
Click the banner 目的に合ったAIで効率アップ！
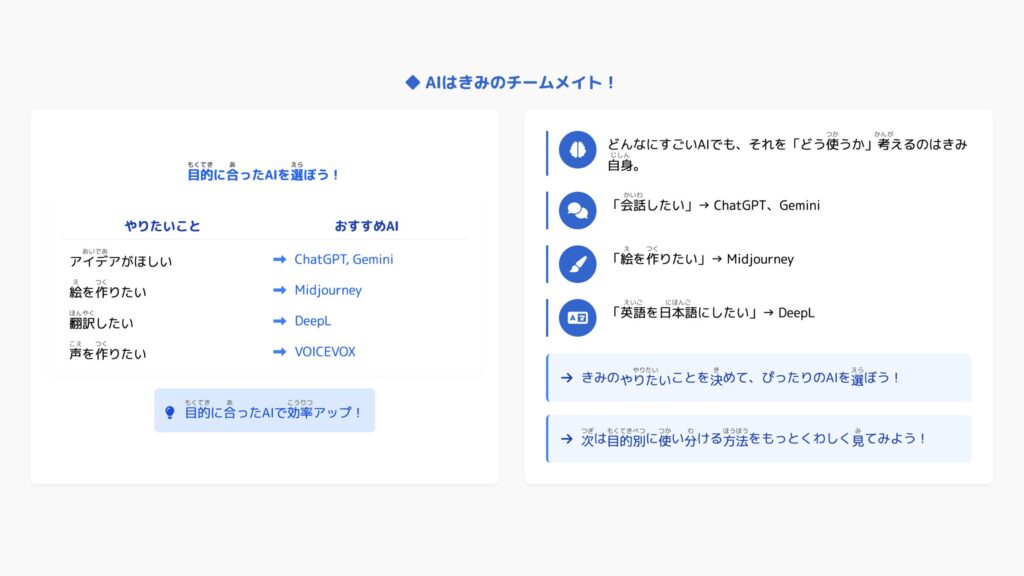click(264, 410)
